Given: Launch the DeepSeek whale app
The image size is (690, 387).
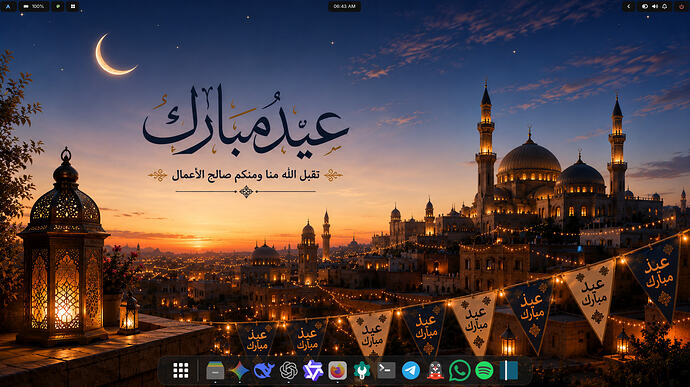Looking at the screenshot, I should 264,371.
